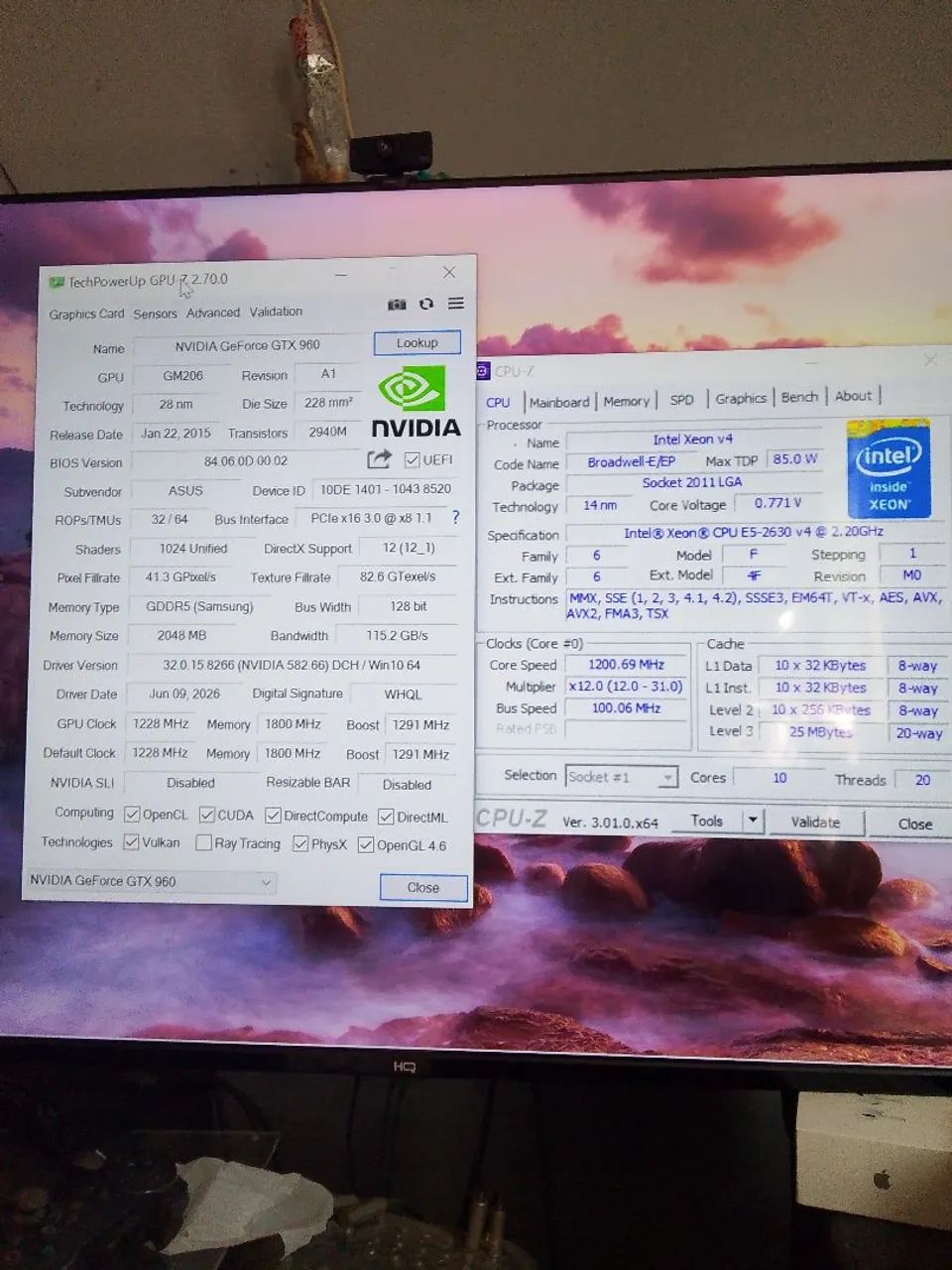Expand the Tools dropdown arrow in CPU-Z
Image resolution: width=952 pixels, height=1270 pixels.
pyautogui.click(x=753, y=821)
